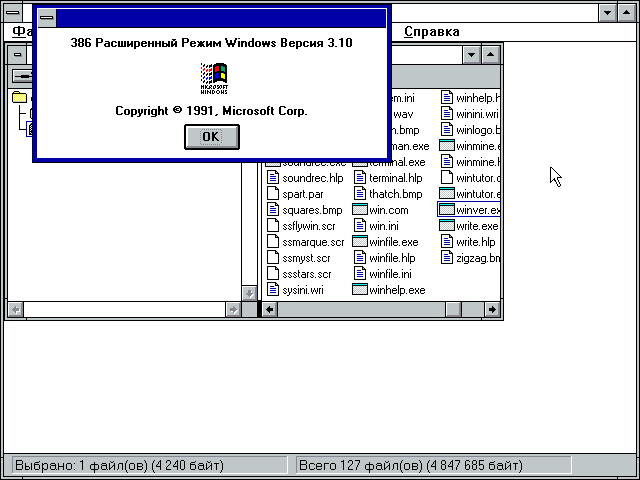Select file winfile.hlp
The width and height of the screenshot is (640, 480).
(384, 258)
